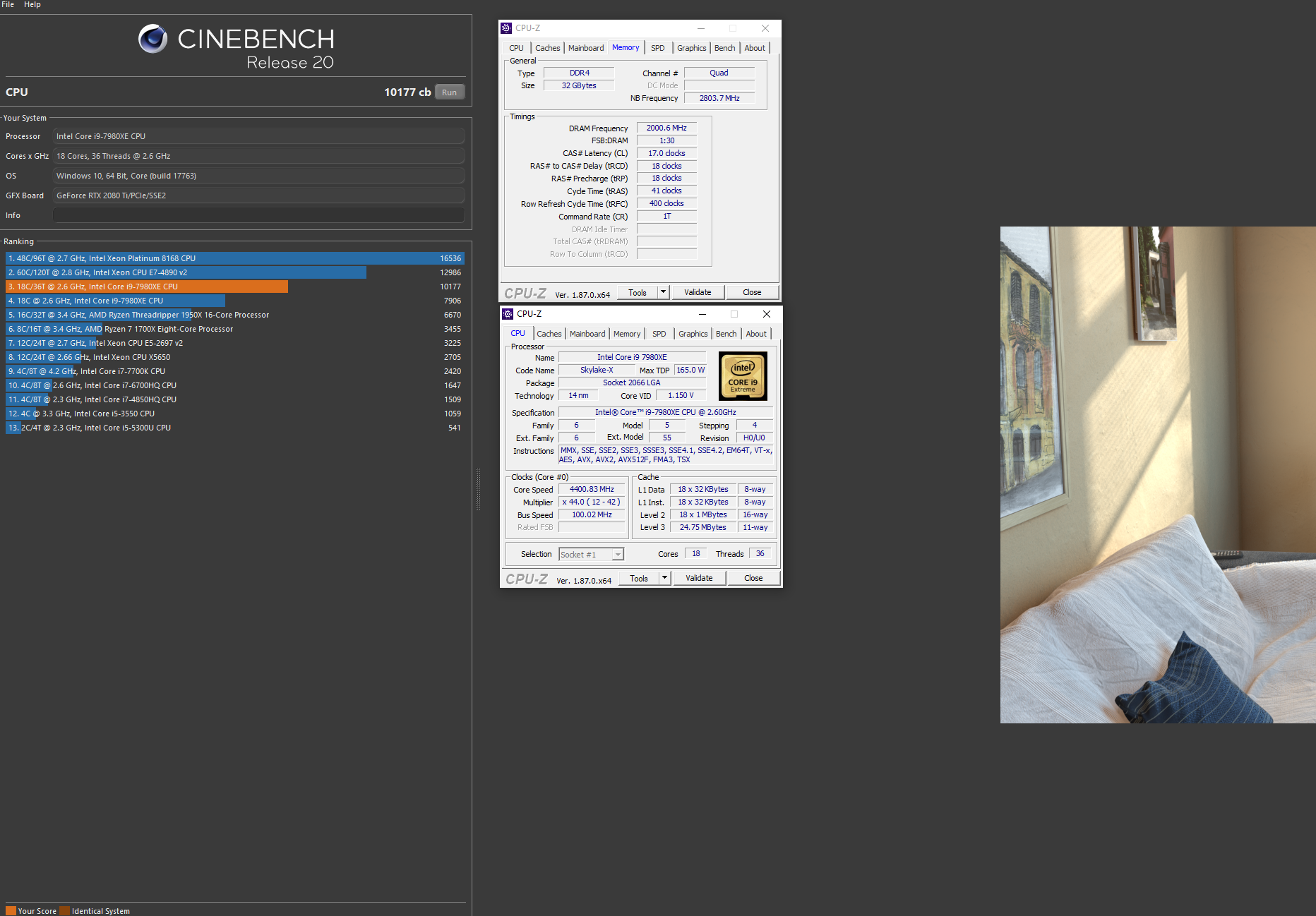Click Close button in lower CPU-Z window

(x=753, y=578)
